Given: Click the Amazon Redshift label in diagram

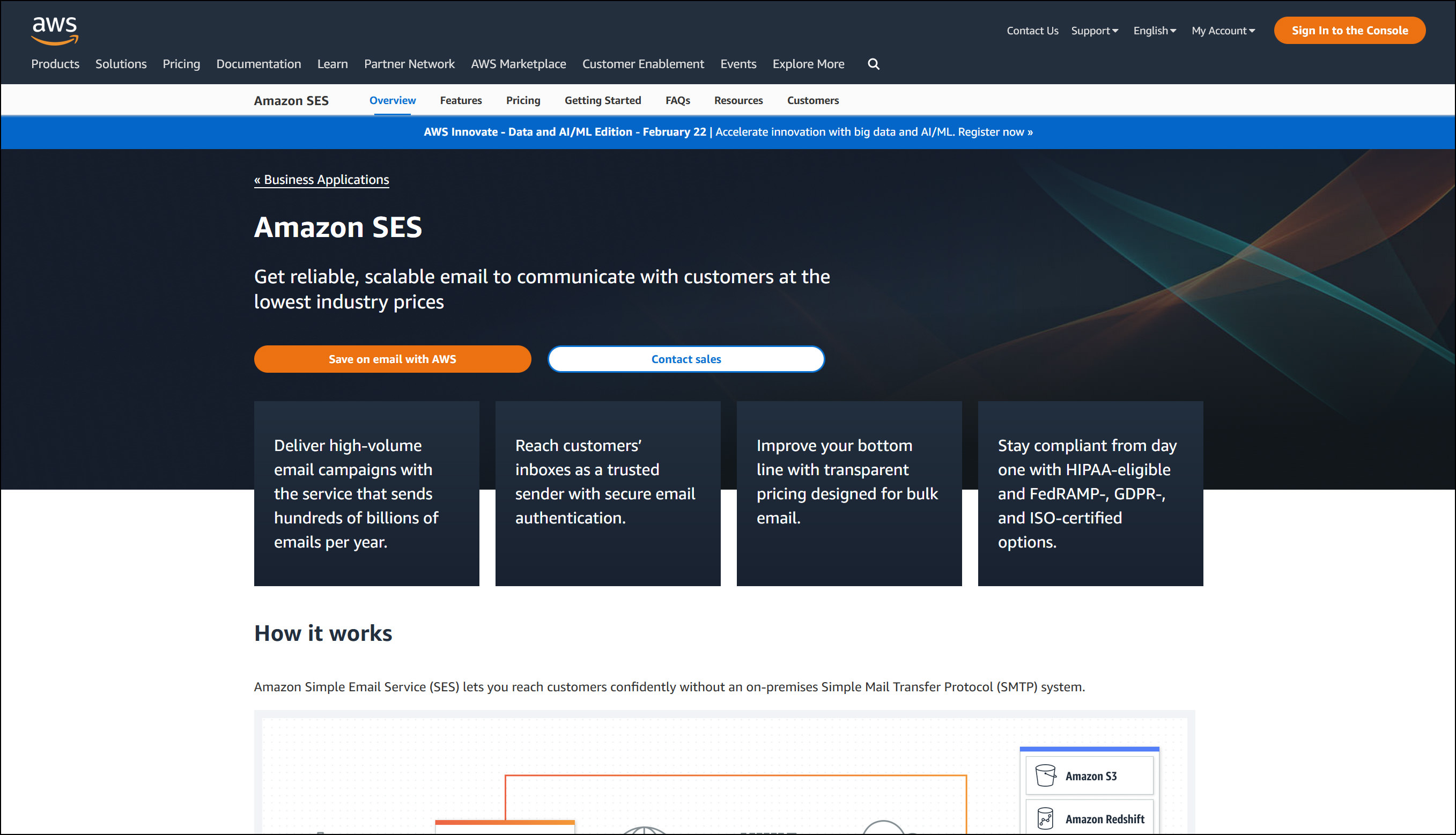Looking at the screenshot, I should tap(1105, 819).
